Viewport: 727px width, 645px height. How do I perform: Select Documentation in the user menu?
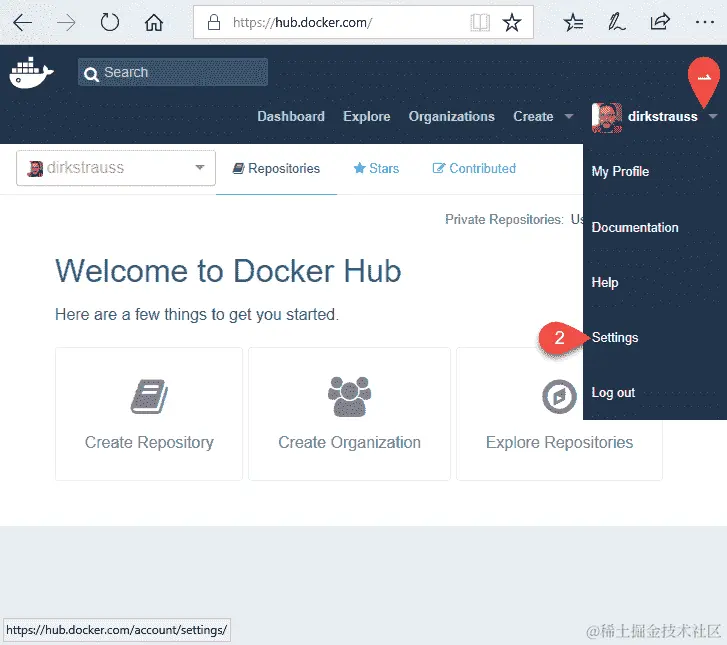[x=635, y=227]
